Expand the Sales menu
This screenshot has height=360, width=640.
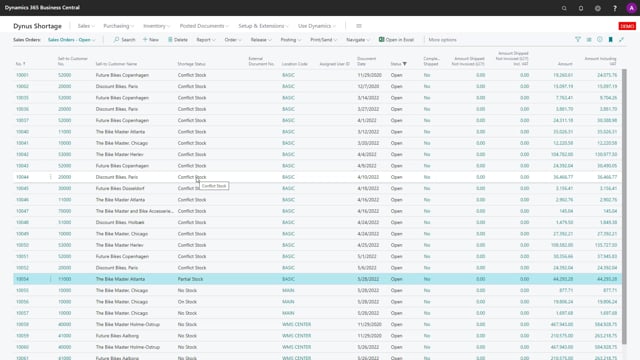[x=86, y=26]
